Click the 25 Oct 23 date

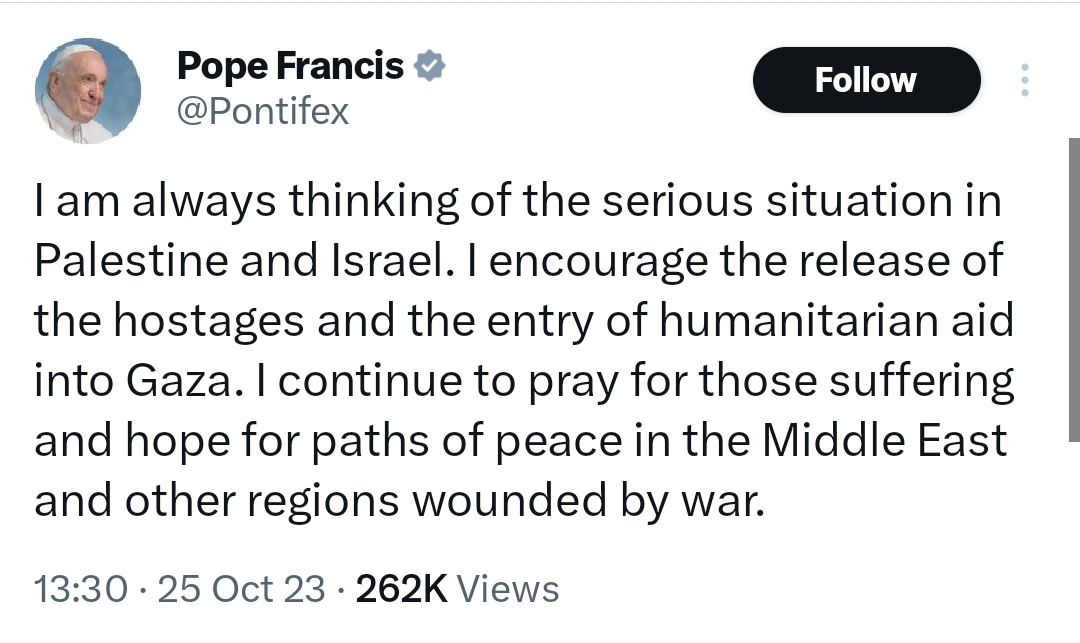click(x=241, y=589)
